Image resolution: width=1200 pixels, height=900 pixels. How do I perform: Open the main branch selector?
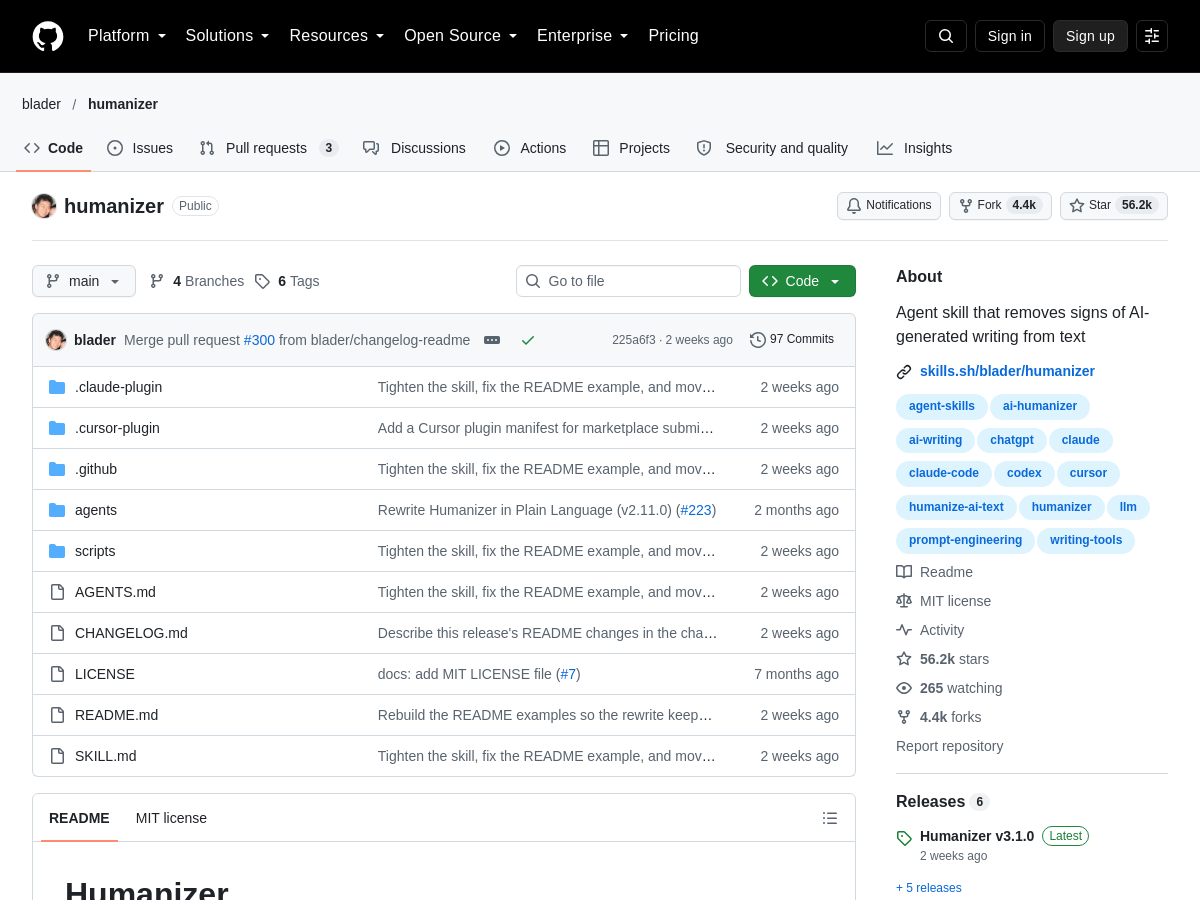point(84,281)
